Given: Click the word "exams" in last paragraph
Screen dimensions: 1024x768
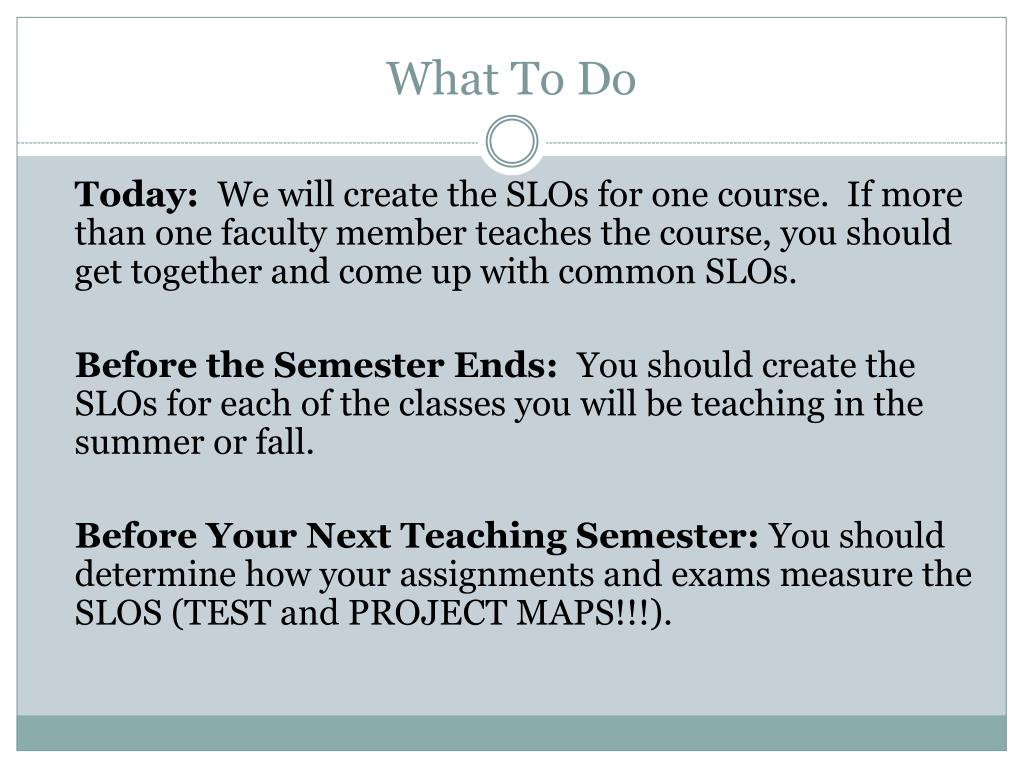Looking at the screenshot, I should pyautogui.click(x=726, y=576).
